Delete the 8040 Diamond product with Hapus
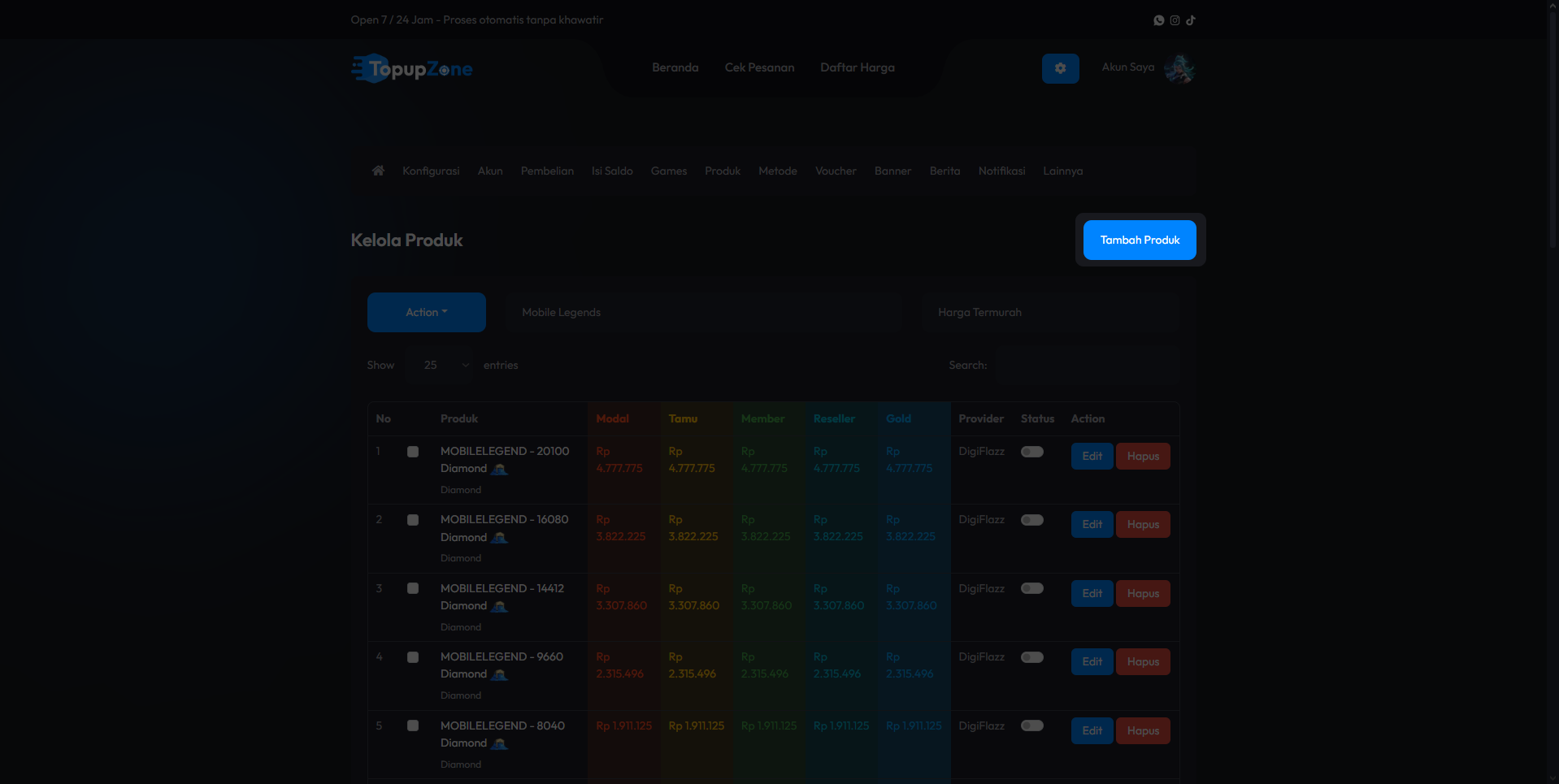Viewport: 1559px width, 784px height. click(1143, 730)
